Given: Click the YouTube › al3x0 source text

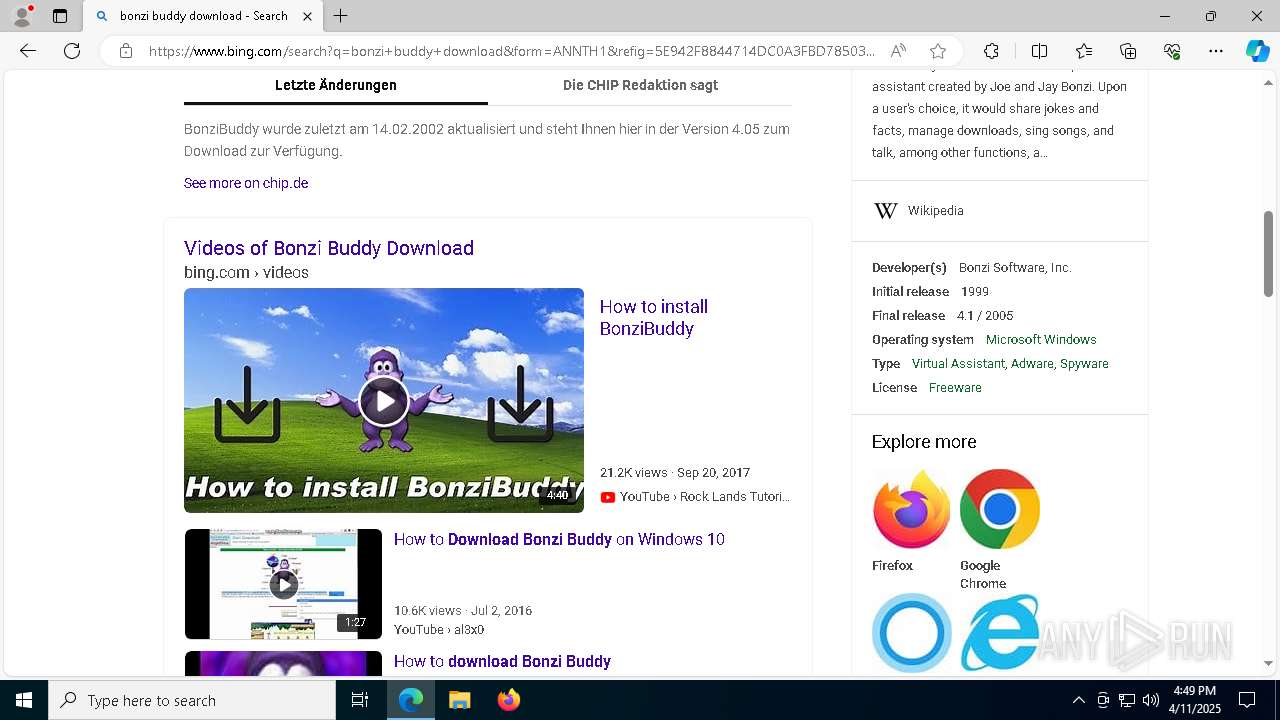Looking at the screenshot, I should point(439,630).
